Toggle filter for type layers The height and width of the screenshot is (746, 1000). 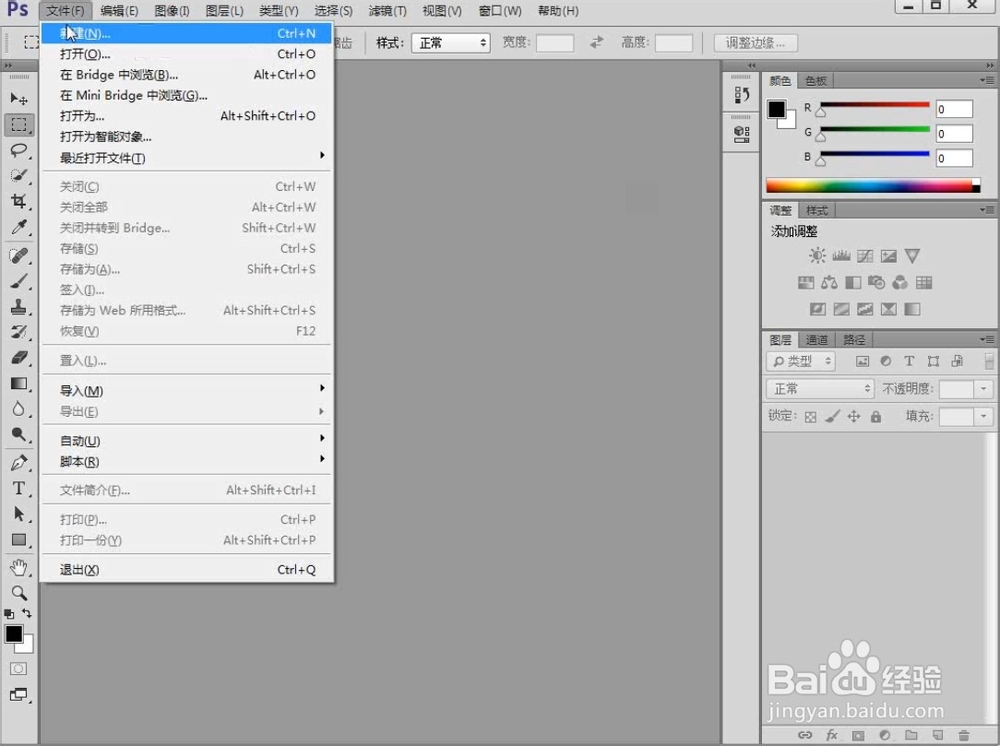coord(909,361)
